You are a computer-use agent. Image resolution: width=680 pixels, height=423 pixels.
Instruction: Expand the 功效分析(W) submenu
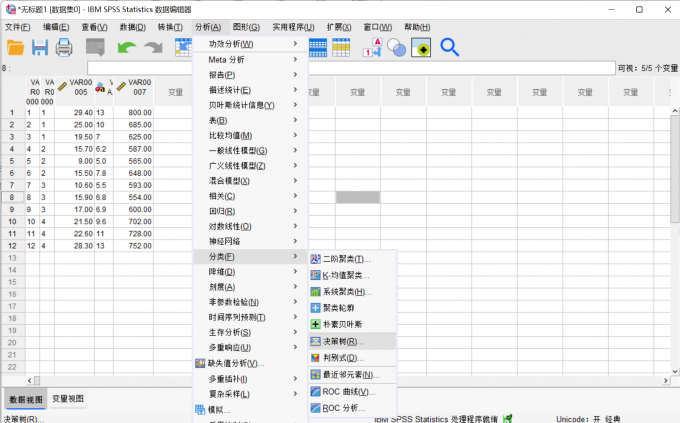pyautogui.click(x=250, y=44)
